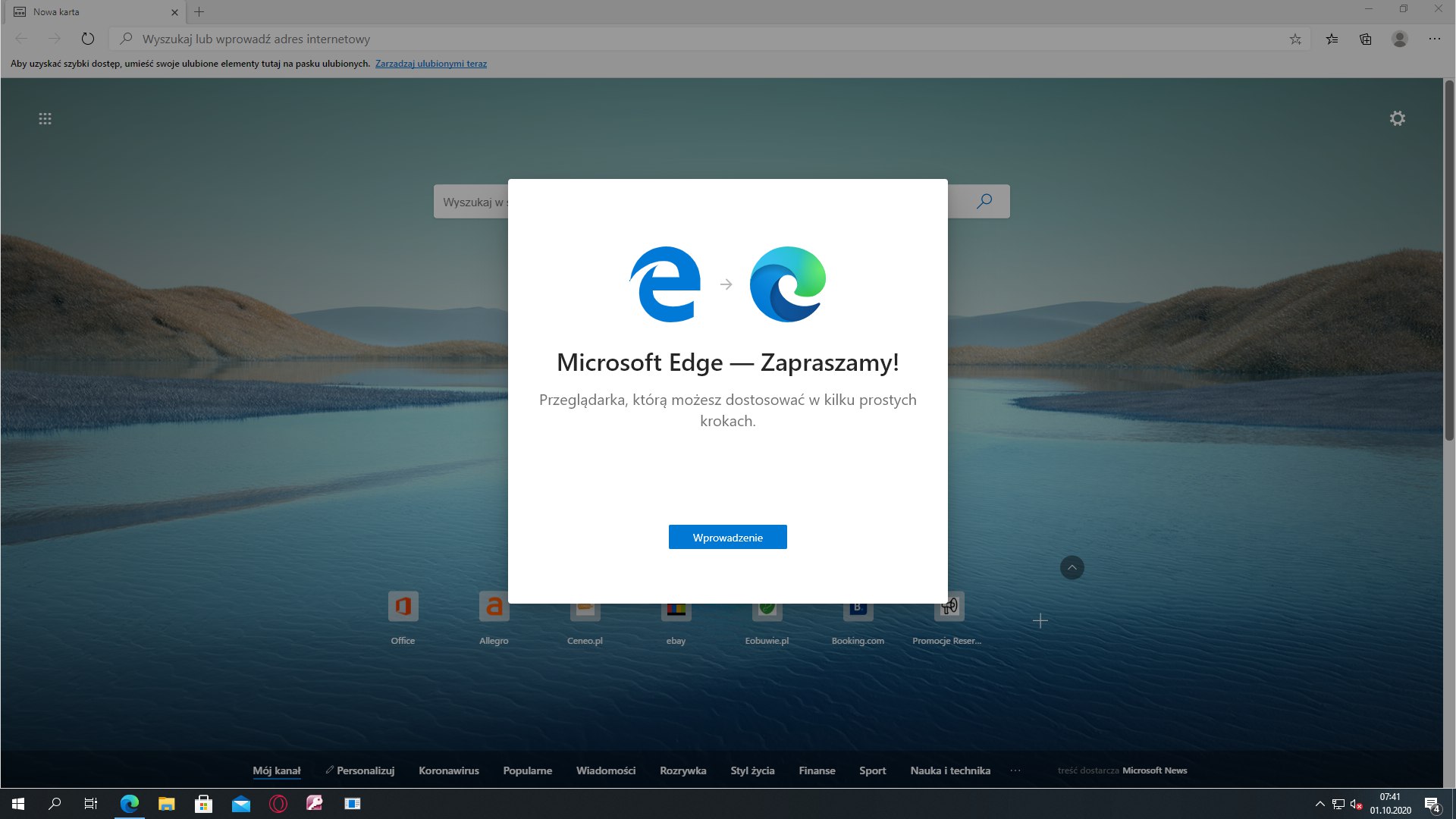Switch to the Finanse tab
The height and width of the screenshot is (819, 1456).
pyautogui.click(x=817, y=770)
